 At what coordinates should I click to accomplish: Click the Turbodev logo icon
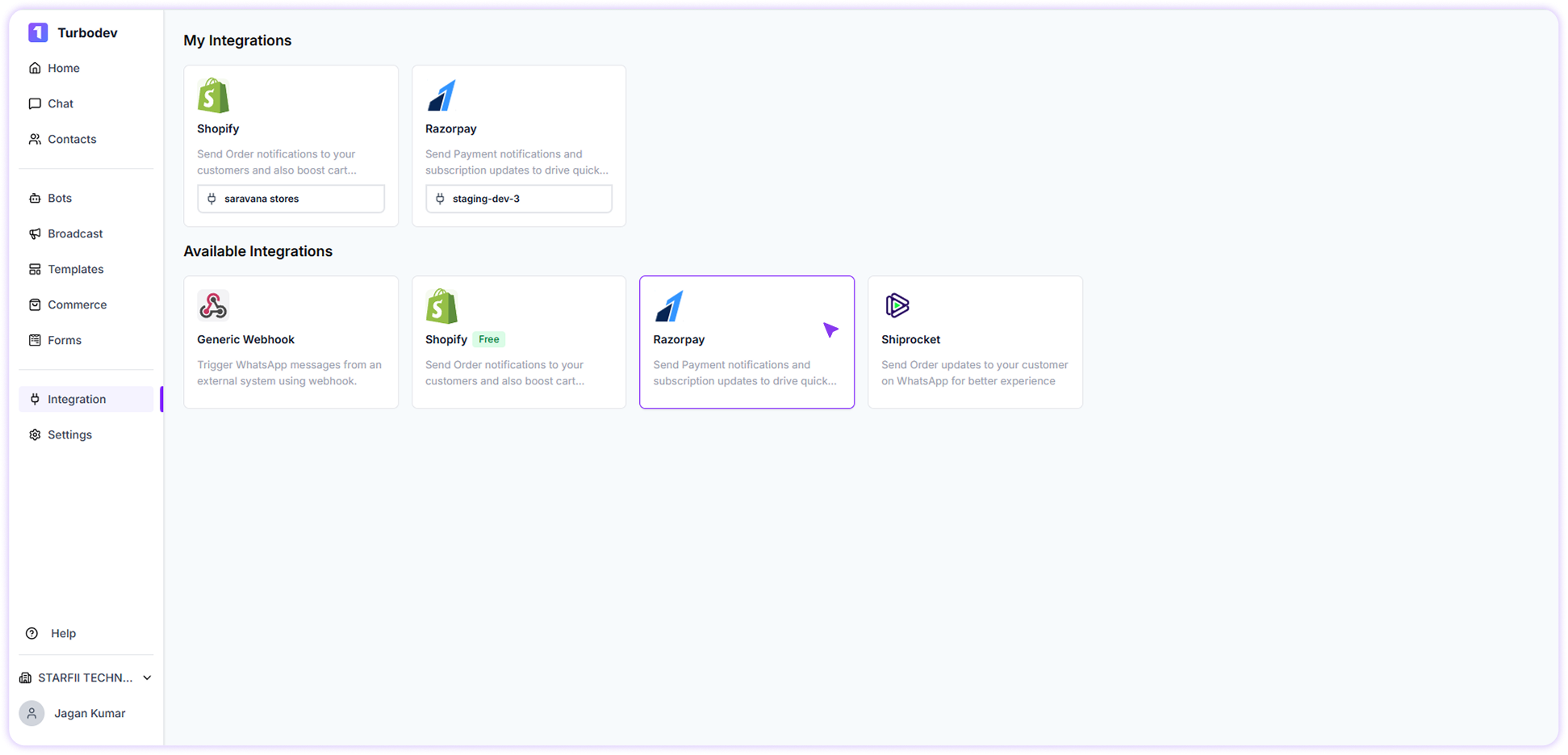click(x=37, y=32)
